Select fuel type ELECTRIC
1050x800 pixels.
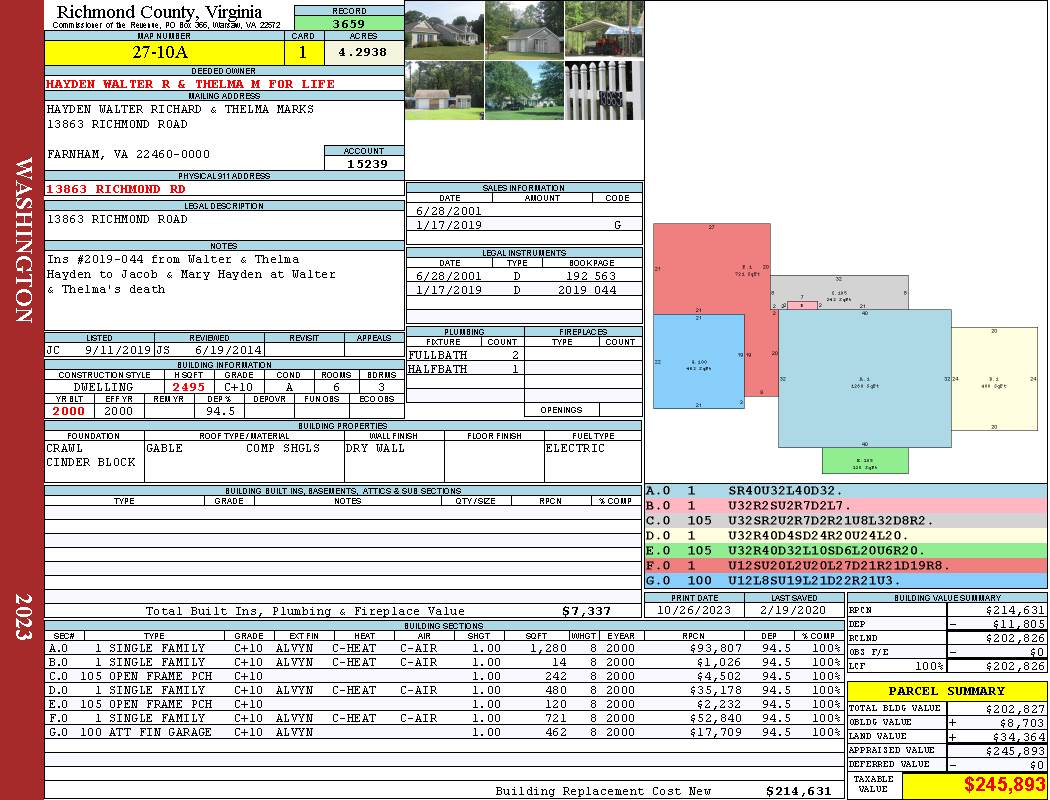575,448
